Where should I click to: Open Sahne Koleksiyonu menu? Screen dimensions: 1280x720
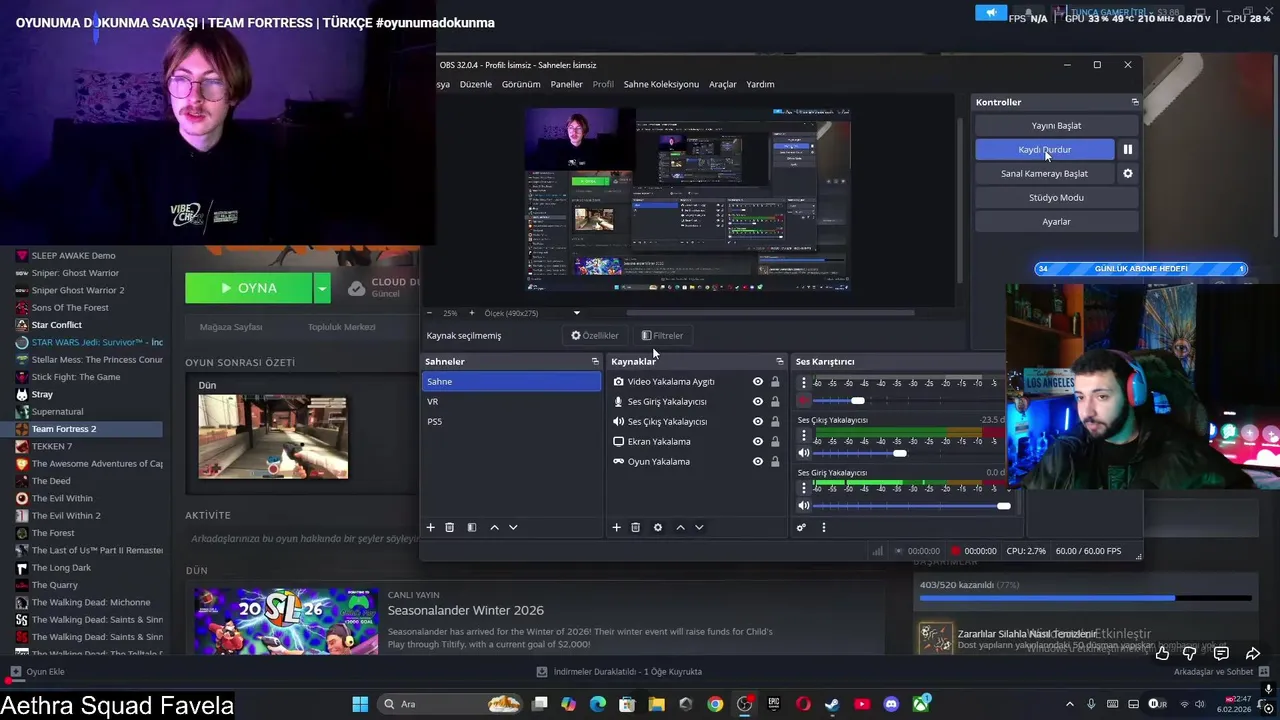click(661, 84)
